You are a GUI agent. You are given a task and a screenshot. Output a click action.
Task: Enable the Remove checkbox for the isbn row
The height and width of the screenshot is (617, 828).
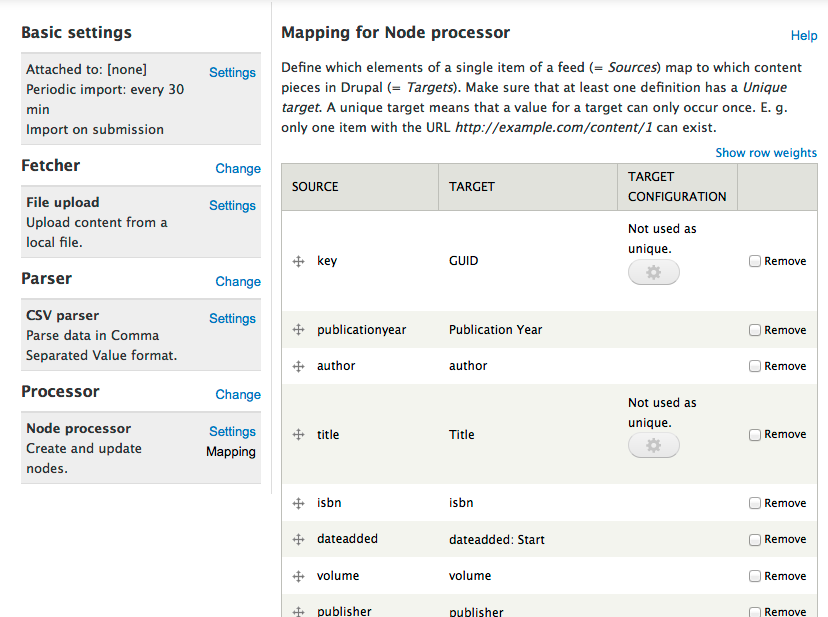(755, 503)
